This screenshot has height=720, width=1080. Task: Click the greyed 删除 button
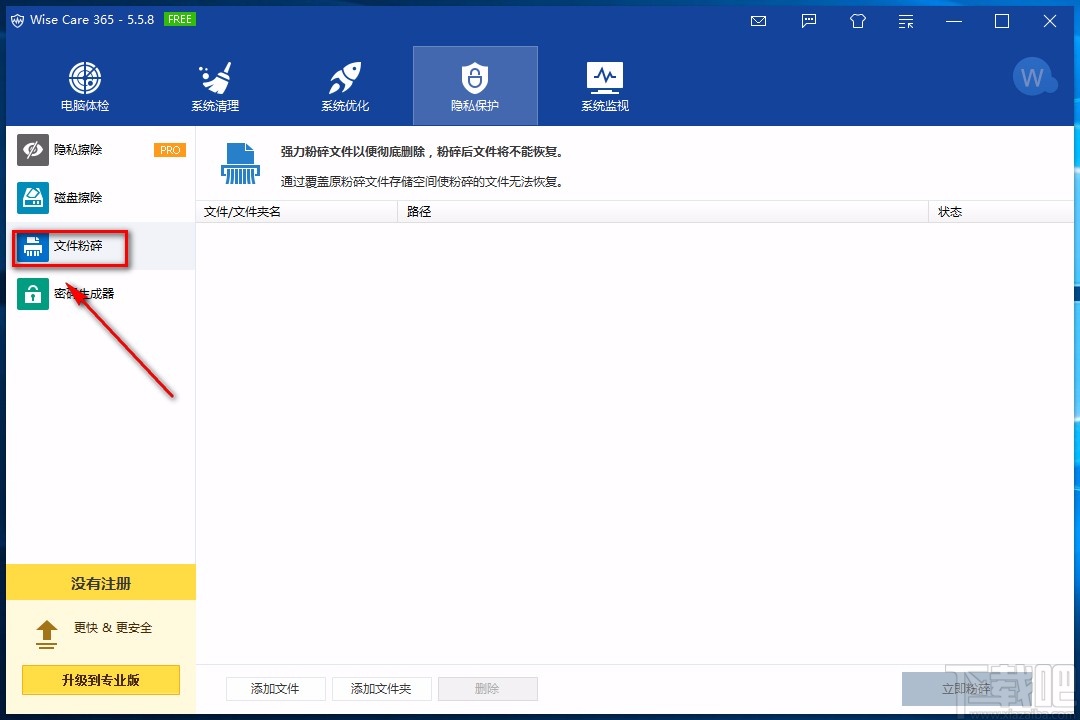(488, 688)
